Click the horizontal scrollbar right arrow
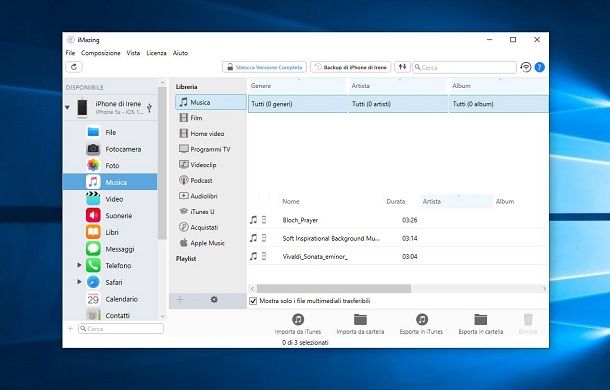The height and width of the screenshot is (390, 610). click(x=544, y=288)
